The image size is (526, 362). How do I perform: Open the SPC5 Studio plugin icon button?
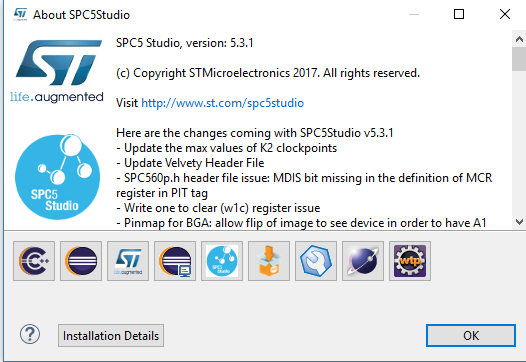point(222,261)
